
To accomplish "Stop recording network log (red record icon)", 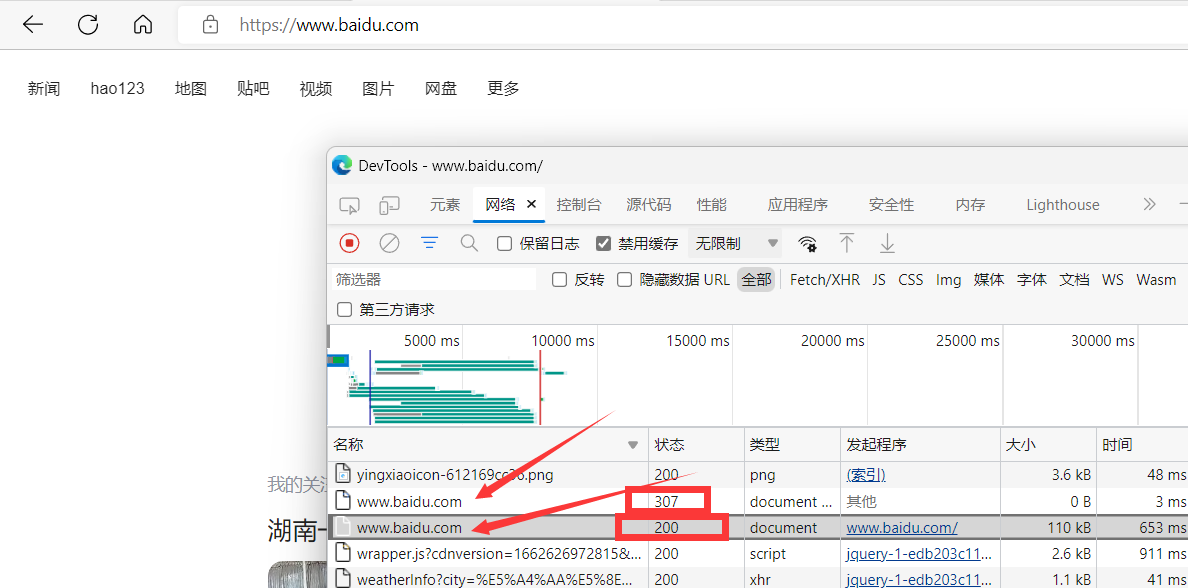I will (x=349, y=243).
